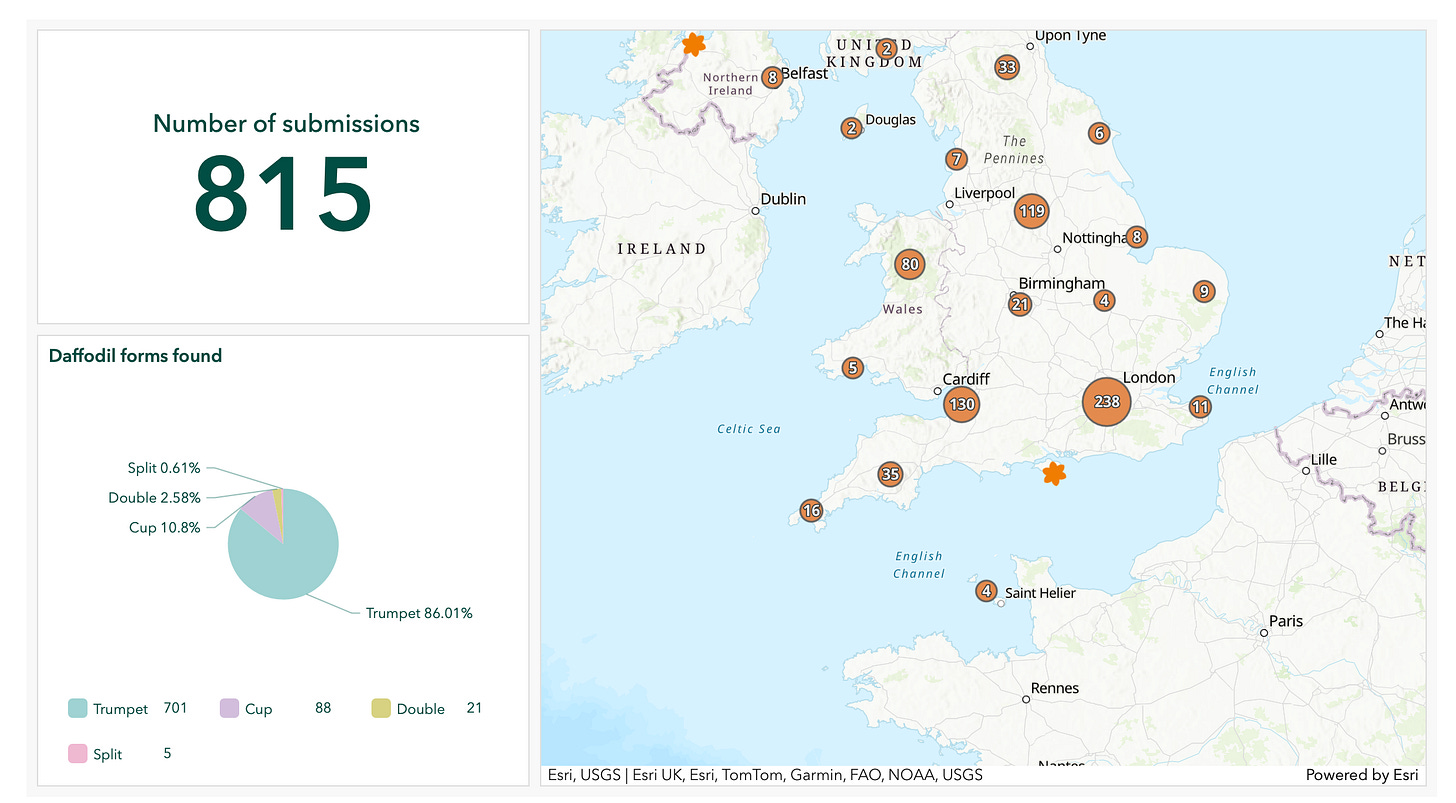
Task: Click the Powered by Esri attribution
Action: (1361, 775)
